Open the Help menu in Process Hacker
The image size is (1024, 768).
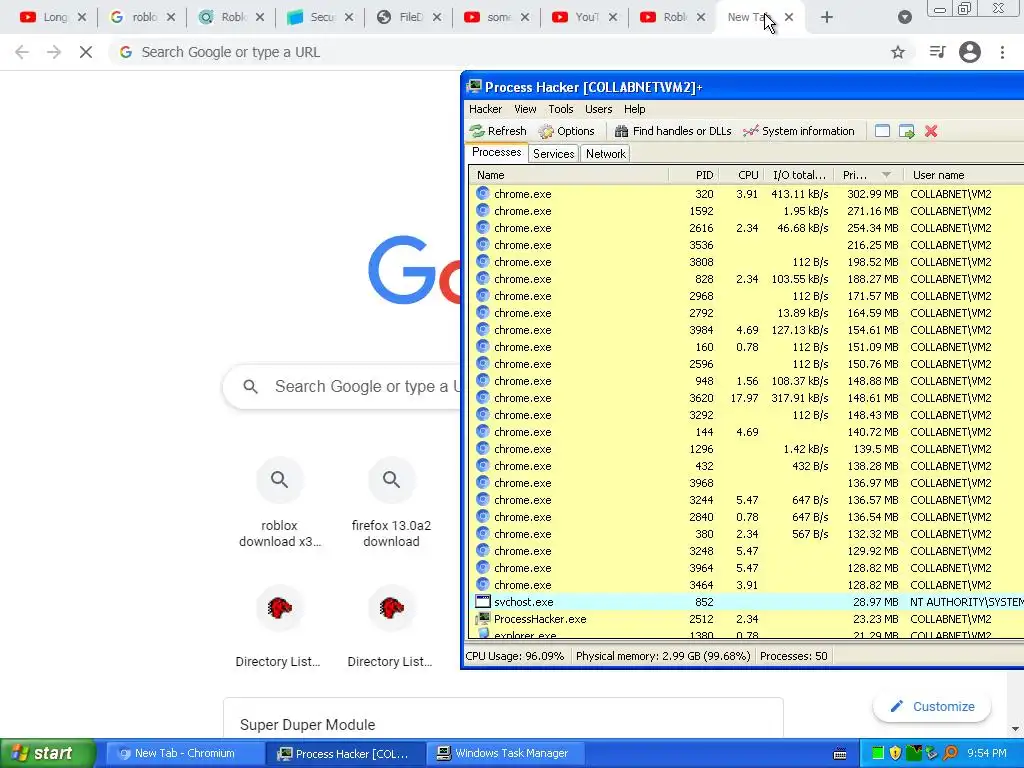634,109
